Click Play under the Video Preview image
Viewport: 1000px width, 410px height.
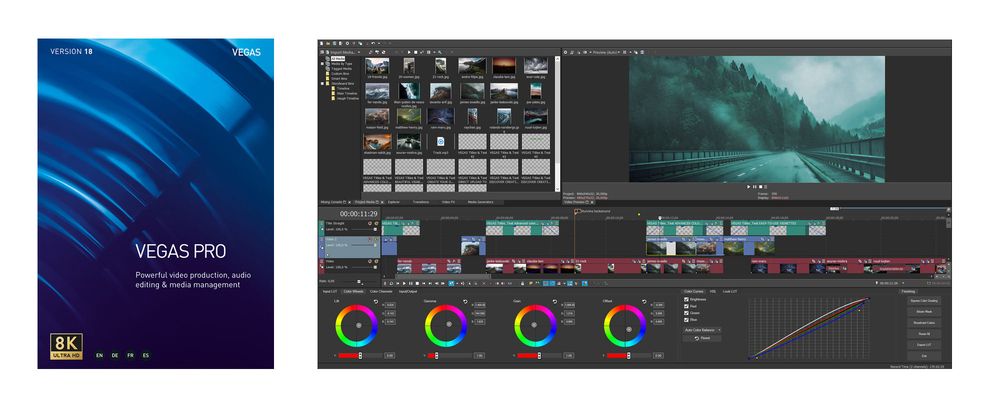(x=749, y=187)
